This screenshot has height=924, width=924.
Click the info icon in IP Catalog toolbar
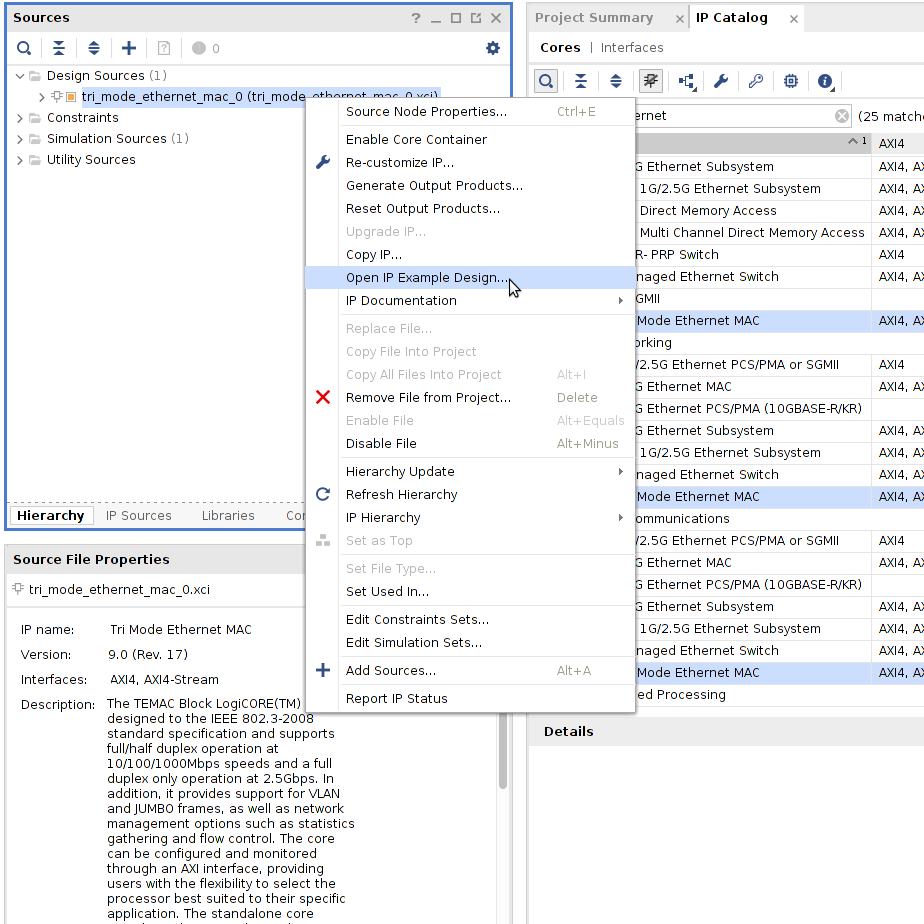click(826, 81)
